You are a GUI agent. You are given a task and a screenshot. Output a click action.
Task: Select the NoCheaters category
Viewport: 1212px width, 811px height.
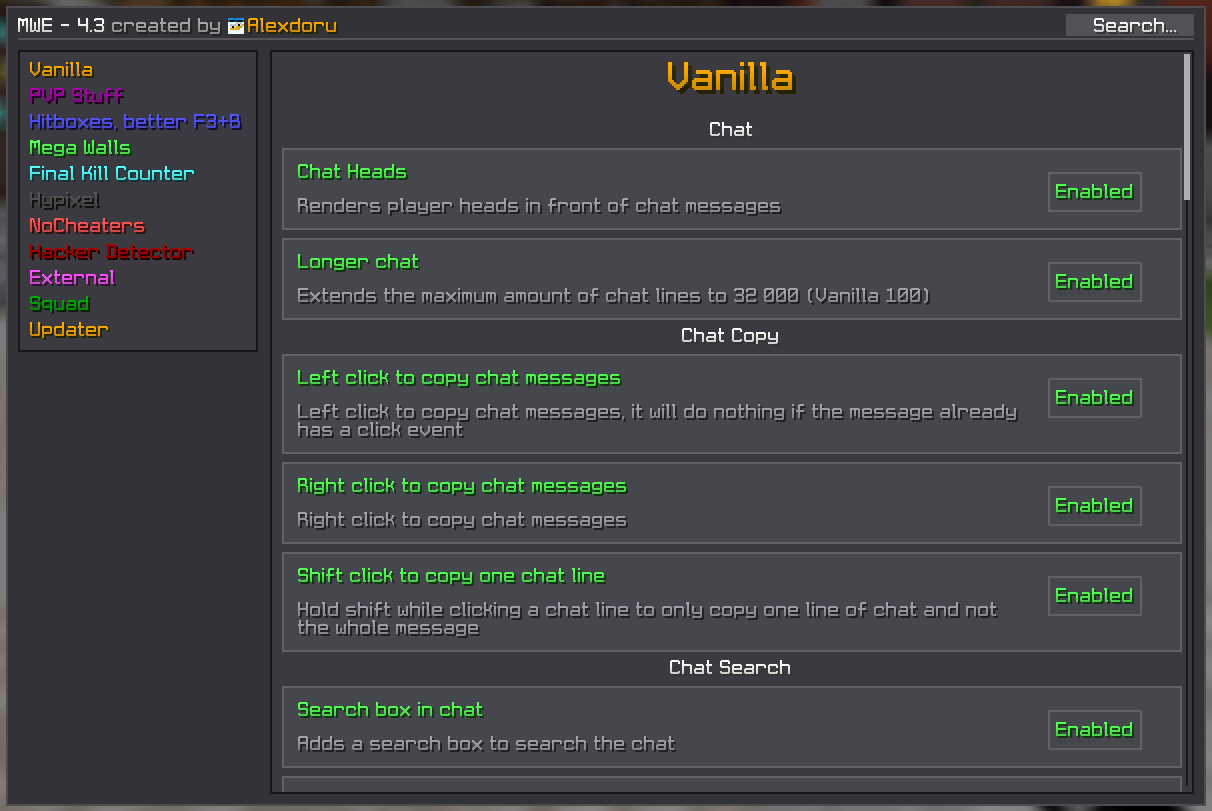[x=87, y=226]
